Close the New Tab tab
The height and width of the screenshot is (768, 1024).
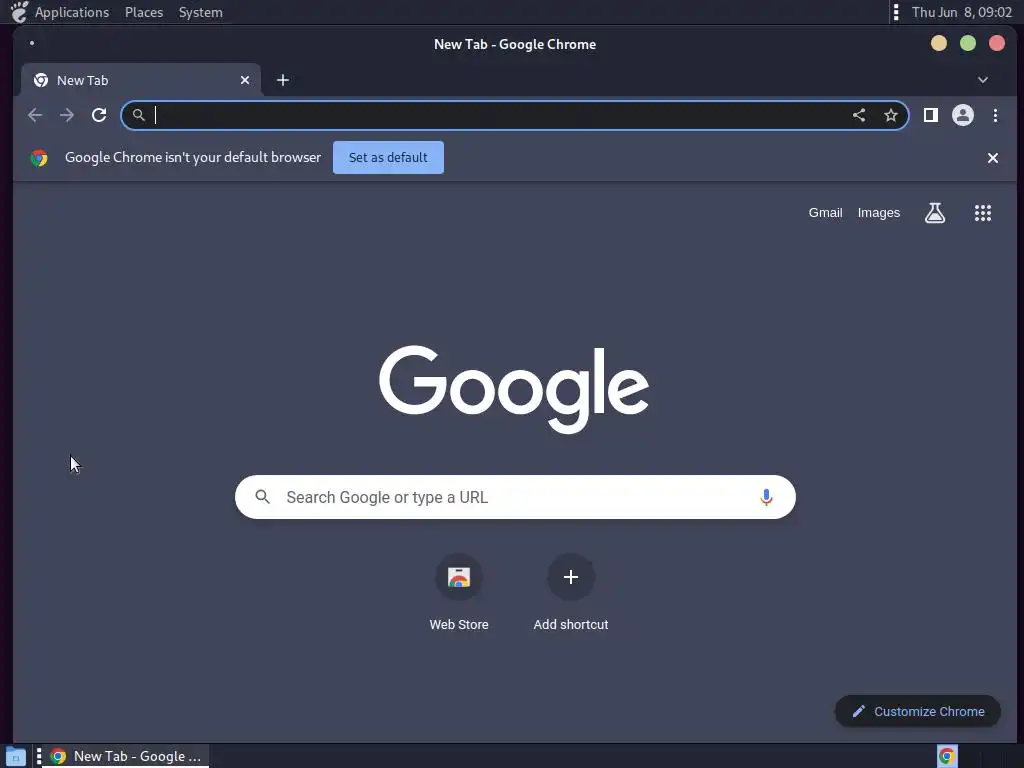point(245,80)
